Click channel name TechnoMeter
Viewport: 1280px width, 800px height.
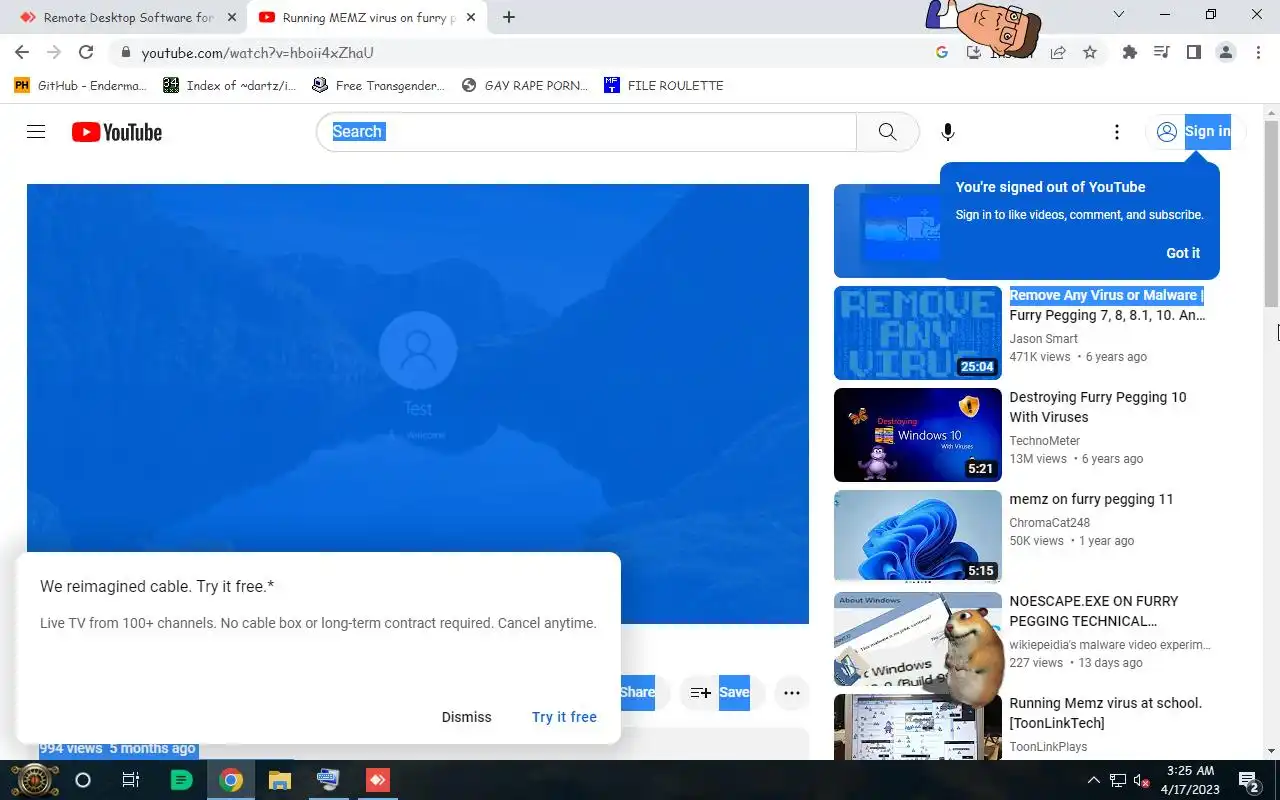(x=1045, y=441)
